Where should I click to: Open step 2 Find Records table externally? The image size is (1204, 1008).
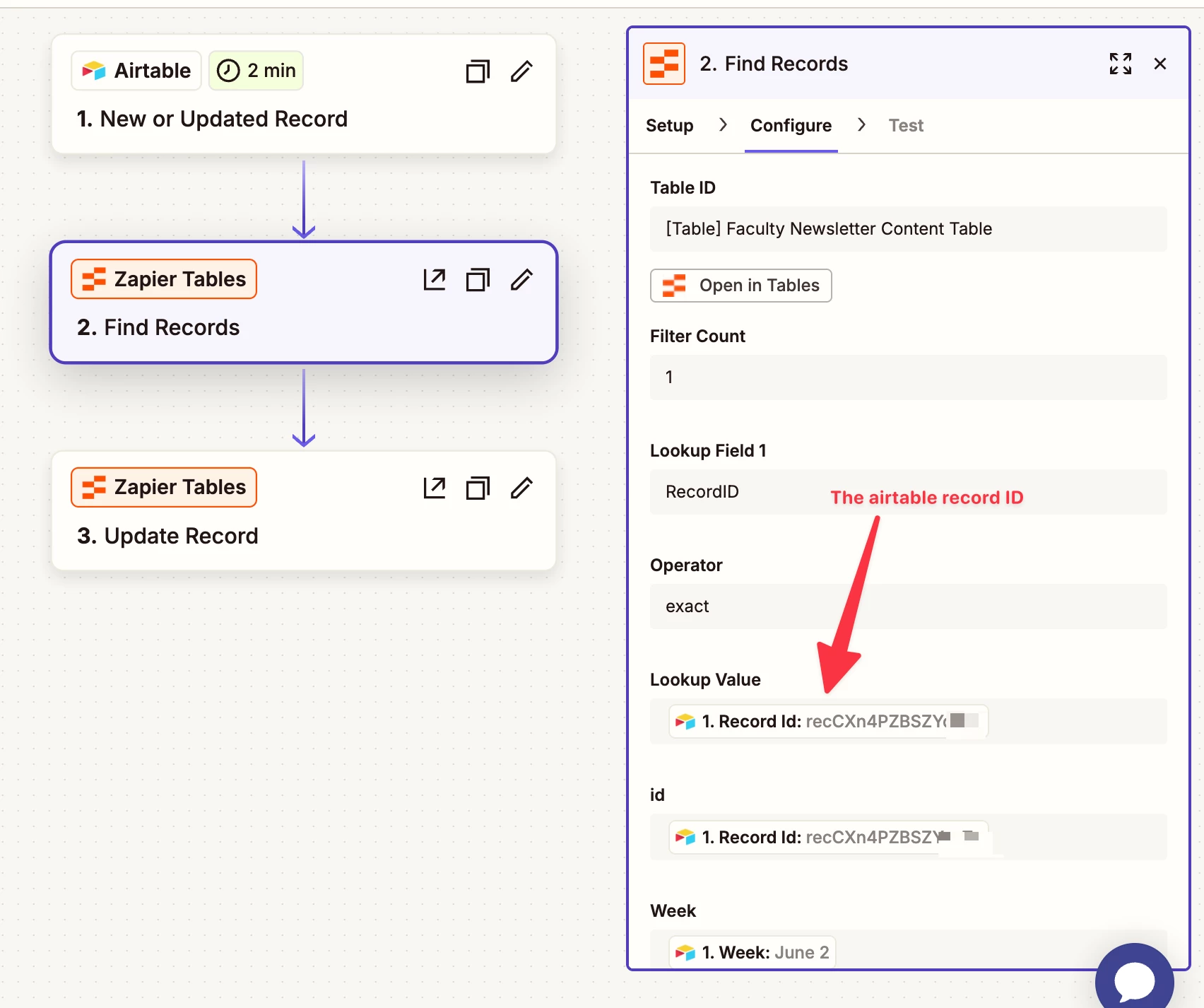pyautogui.click(x=435, y=280)
